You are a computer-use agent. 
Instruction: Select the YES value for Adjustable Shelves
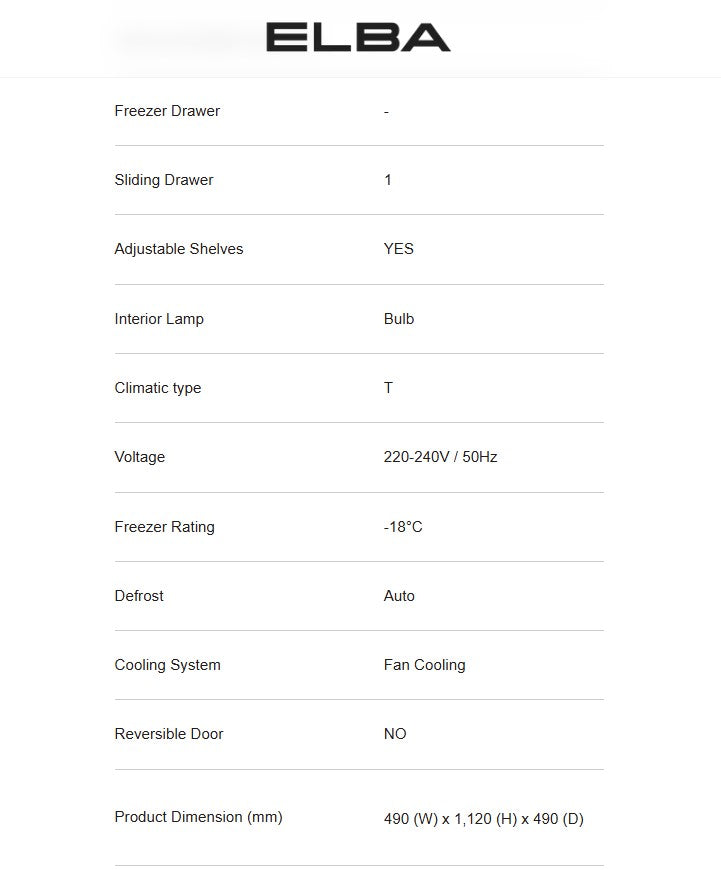tap(398, 249)
